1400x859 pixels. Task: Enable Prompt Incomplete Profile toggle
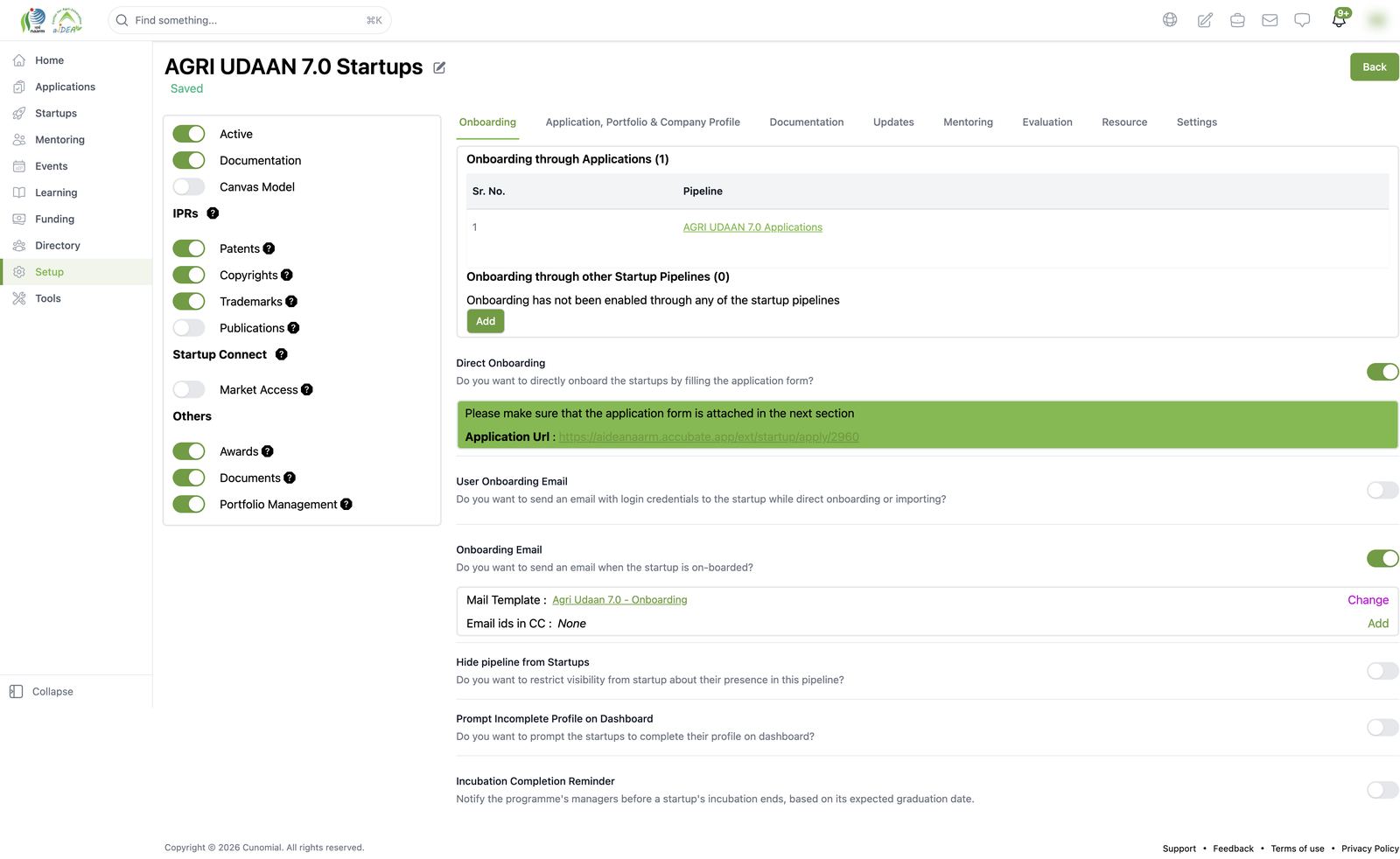coord(1382,728)
